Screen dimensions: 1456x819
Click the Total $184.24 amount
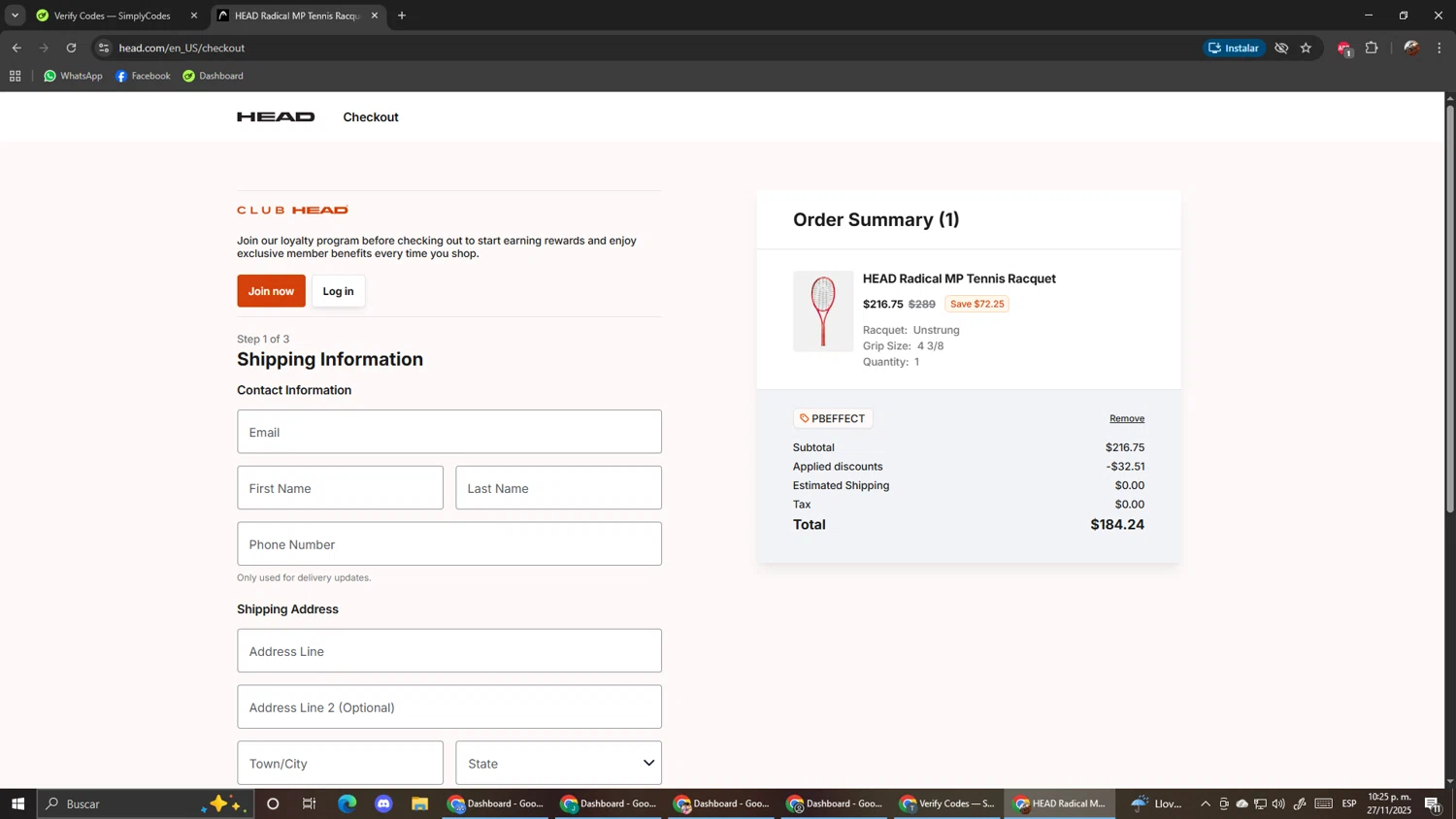1117,525
